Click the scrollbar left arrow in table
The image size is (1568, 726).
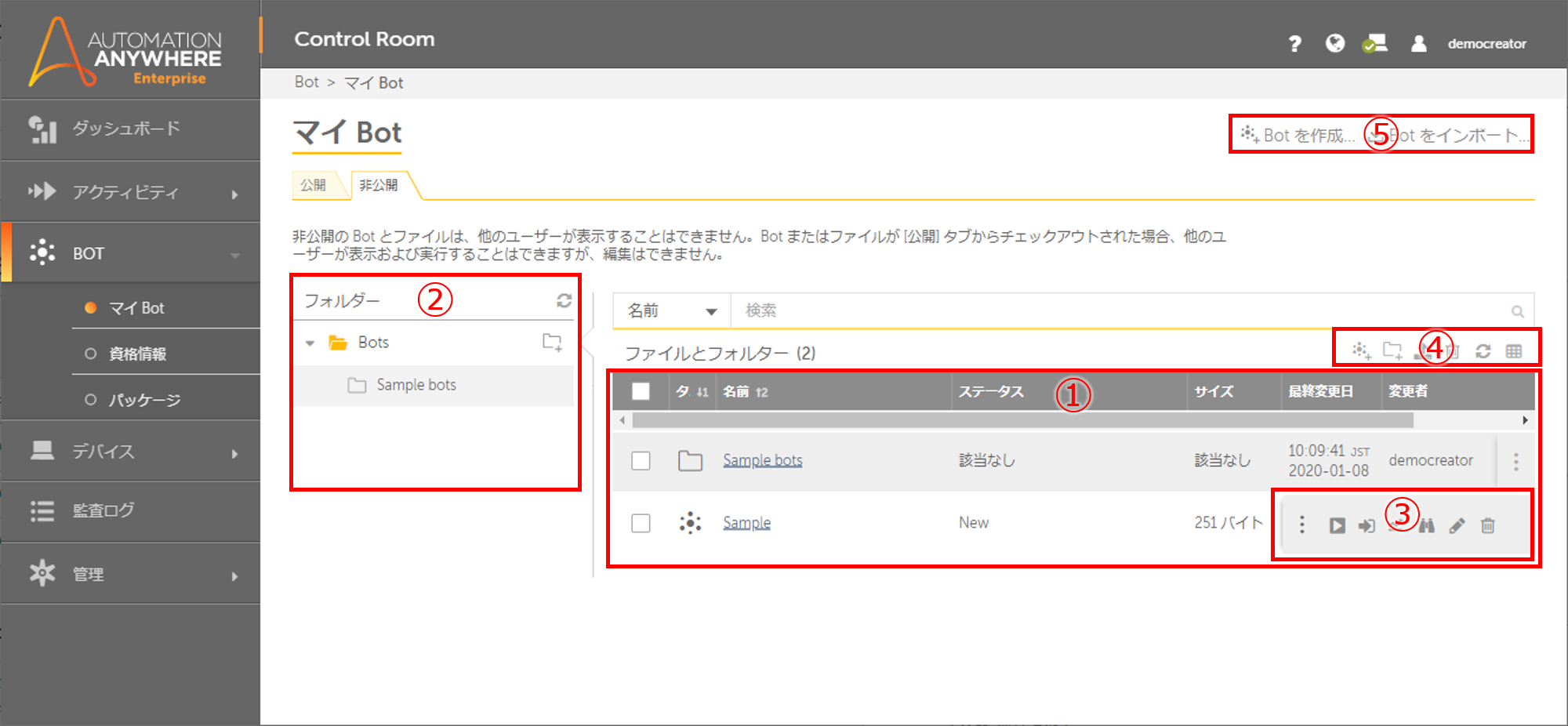click(622, 420)
